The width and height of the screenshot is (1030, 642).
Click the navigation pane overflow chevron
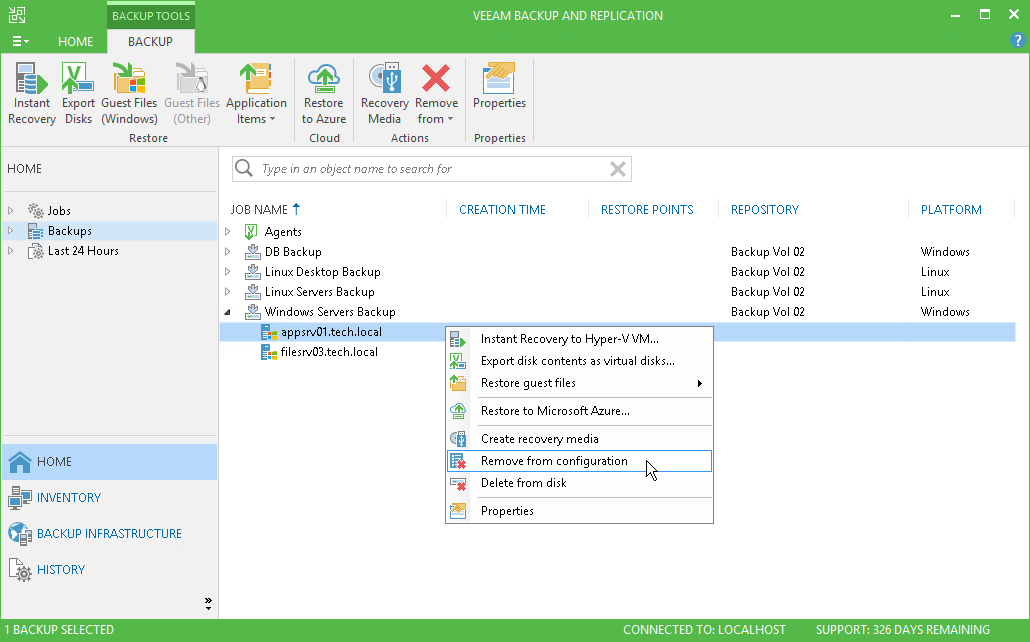pyautogui.click(x=208, y=603)
